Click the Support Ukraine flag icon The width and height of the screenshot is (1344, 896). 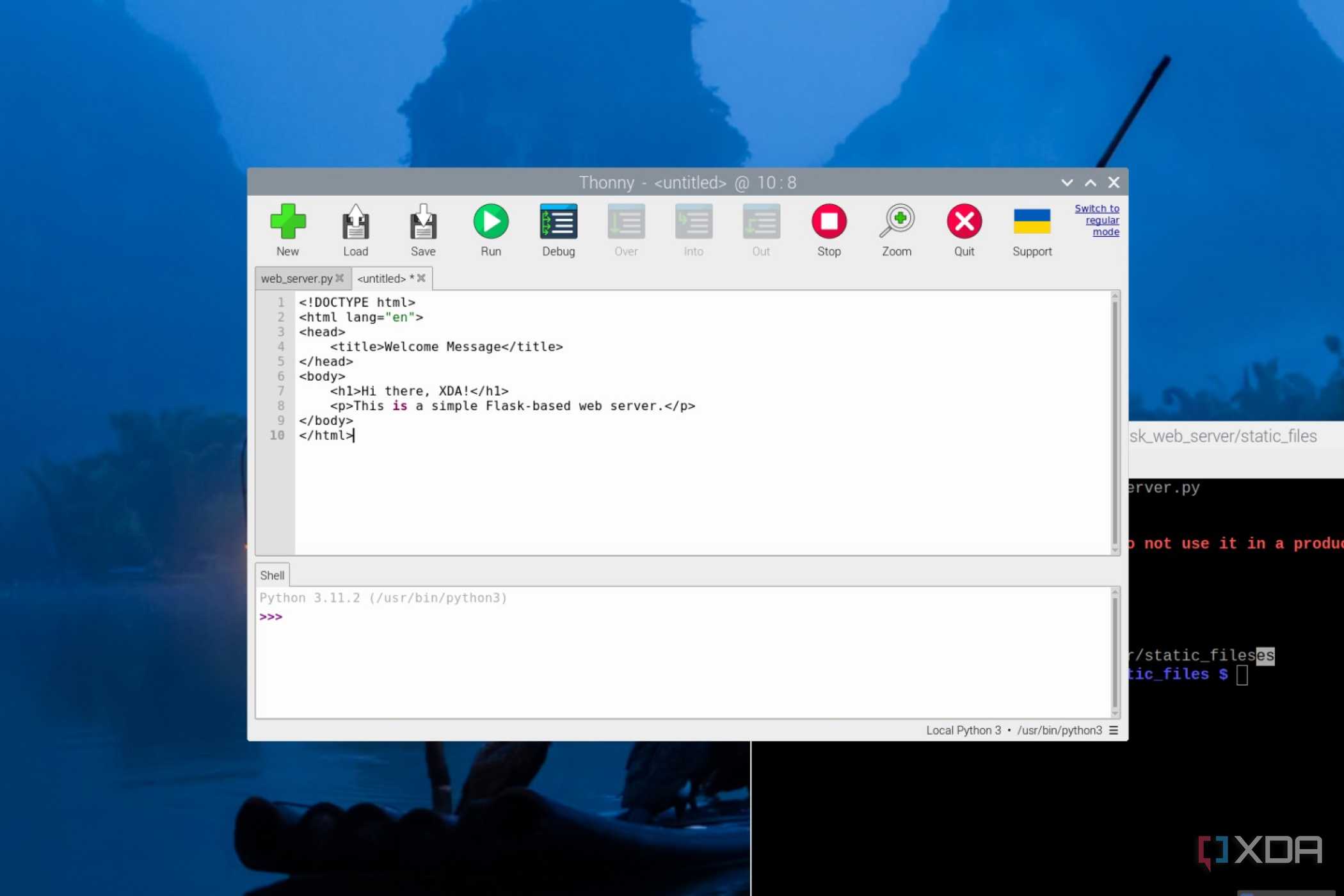point(1032,221)
